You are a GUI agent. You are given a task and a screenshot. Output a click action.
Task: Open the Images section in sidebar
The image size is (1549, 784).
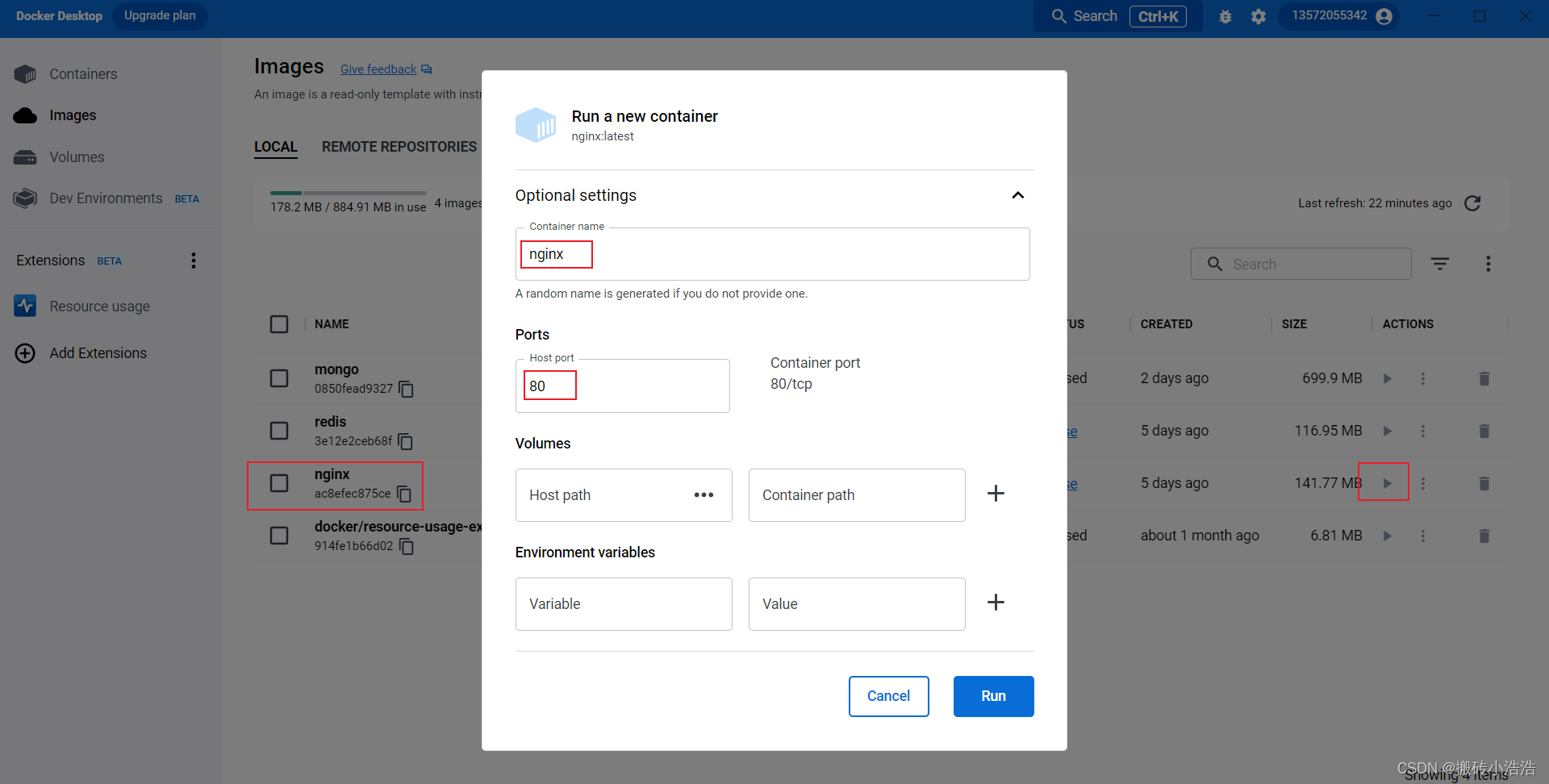coord(73,115)
